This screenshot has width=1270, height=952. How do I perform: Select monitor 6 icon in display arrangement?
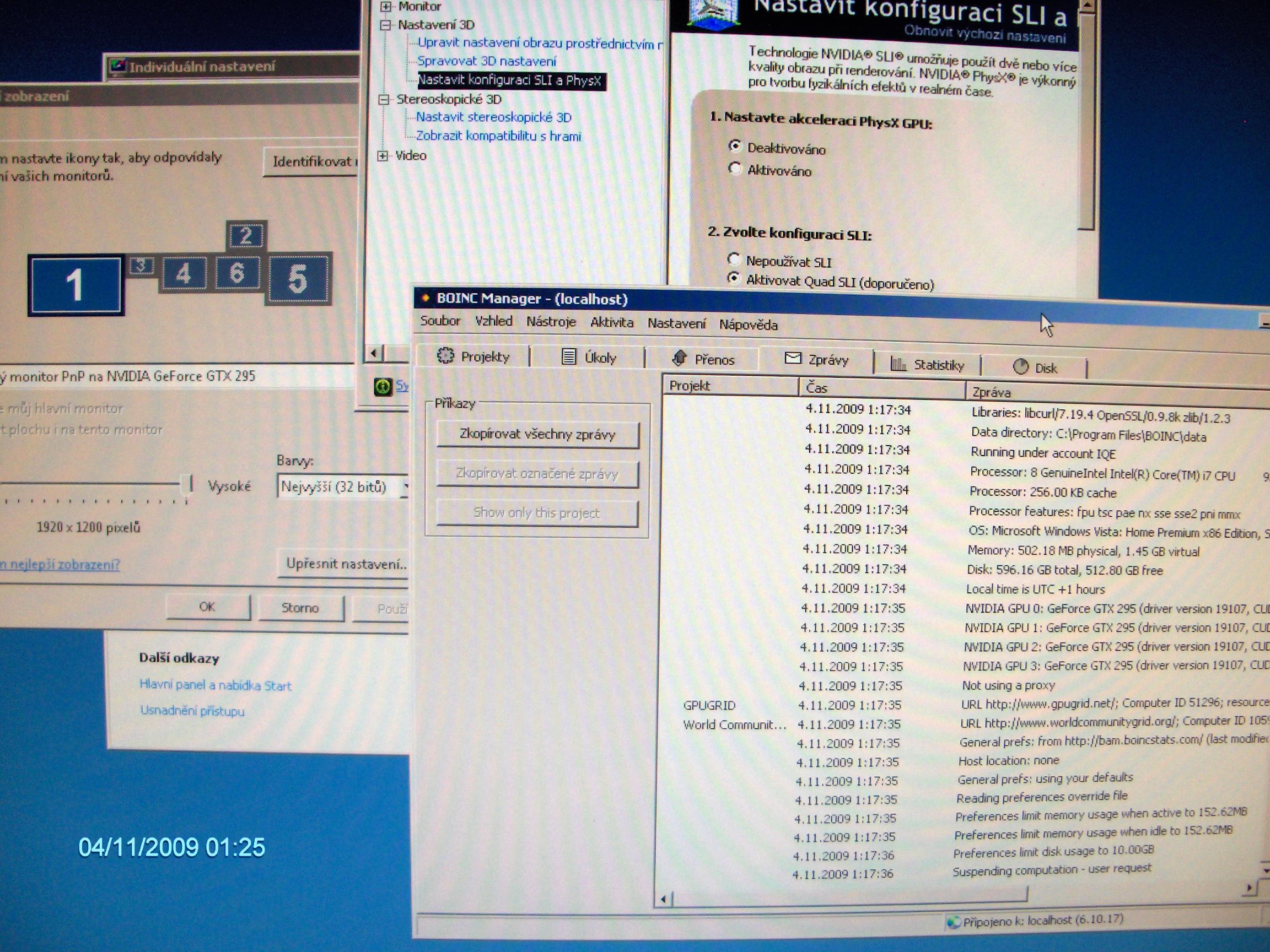[236, 273]
